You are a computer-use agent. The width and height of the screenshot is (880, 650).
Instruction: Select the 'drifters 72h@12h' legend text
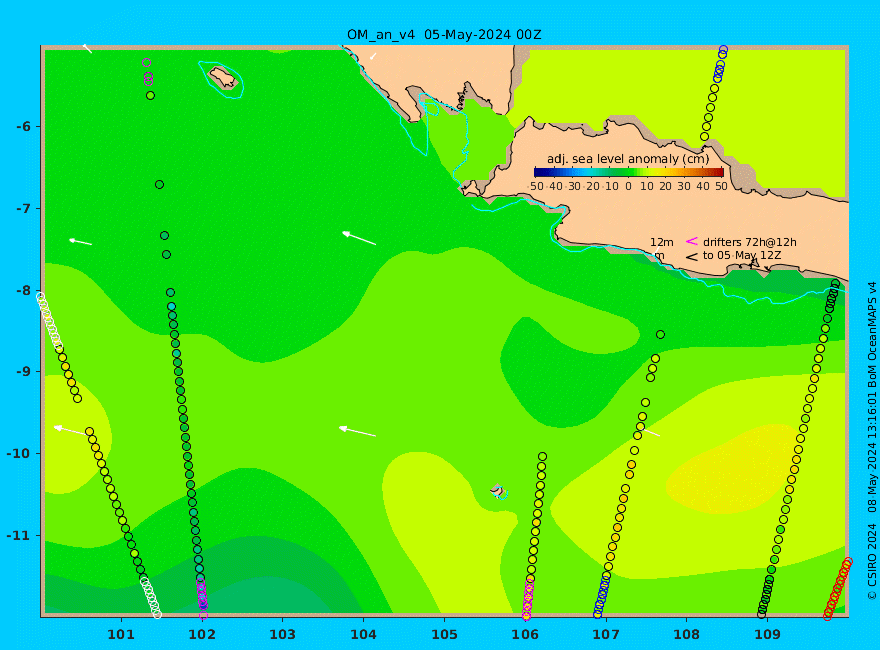pyautogui.click(x=750, y=242)
